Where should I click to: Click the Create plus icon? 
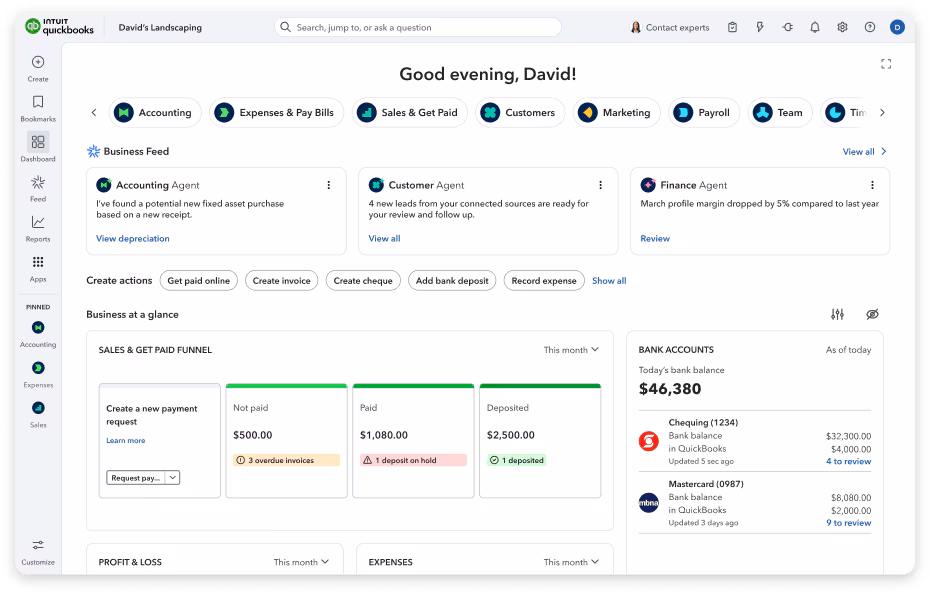tap(38, 62)
